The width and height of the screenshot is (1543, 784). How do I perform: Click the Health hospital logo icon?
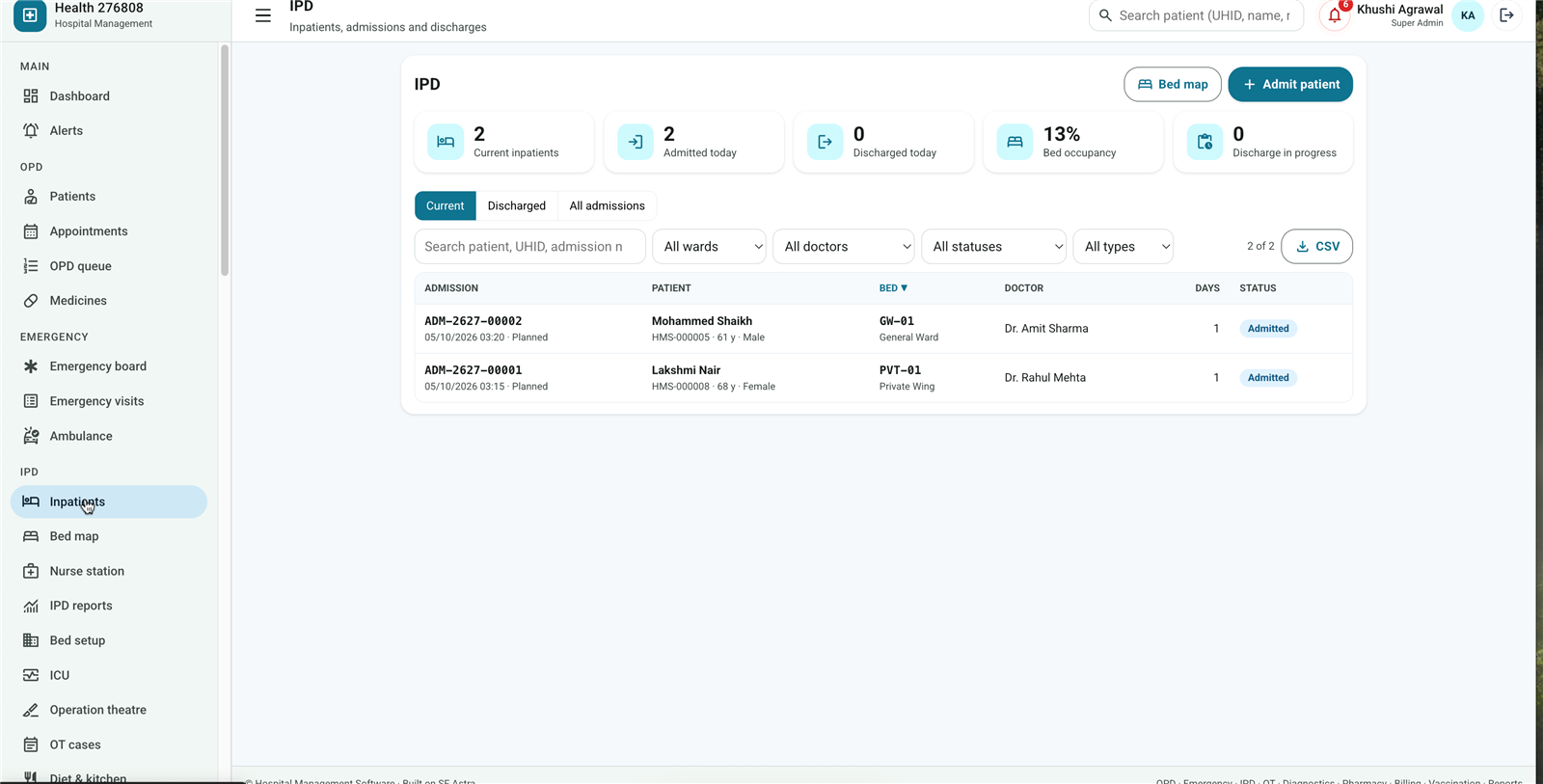tap(30, 15)
